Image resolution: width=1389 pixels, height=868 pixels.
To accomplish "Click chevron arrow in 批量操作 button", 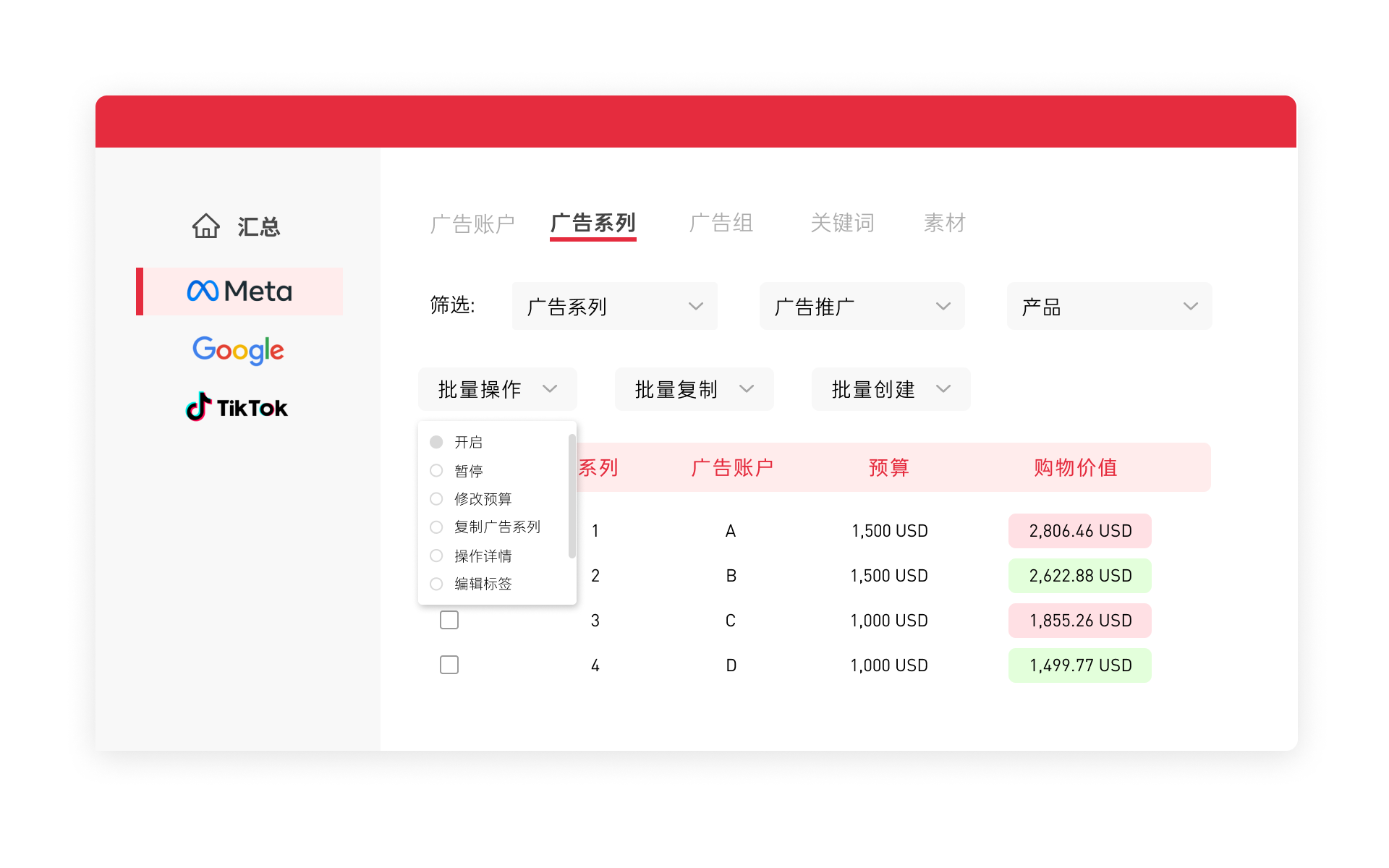I will click(x=550, y=389).
